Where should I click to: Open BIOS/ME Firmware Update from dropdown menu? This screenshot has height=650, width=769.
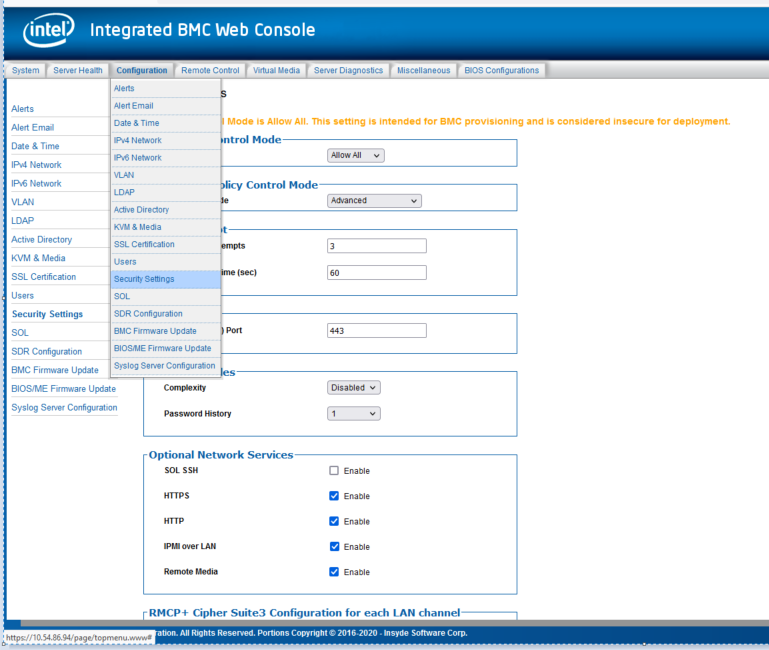tap(166, 348)
